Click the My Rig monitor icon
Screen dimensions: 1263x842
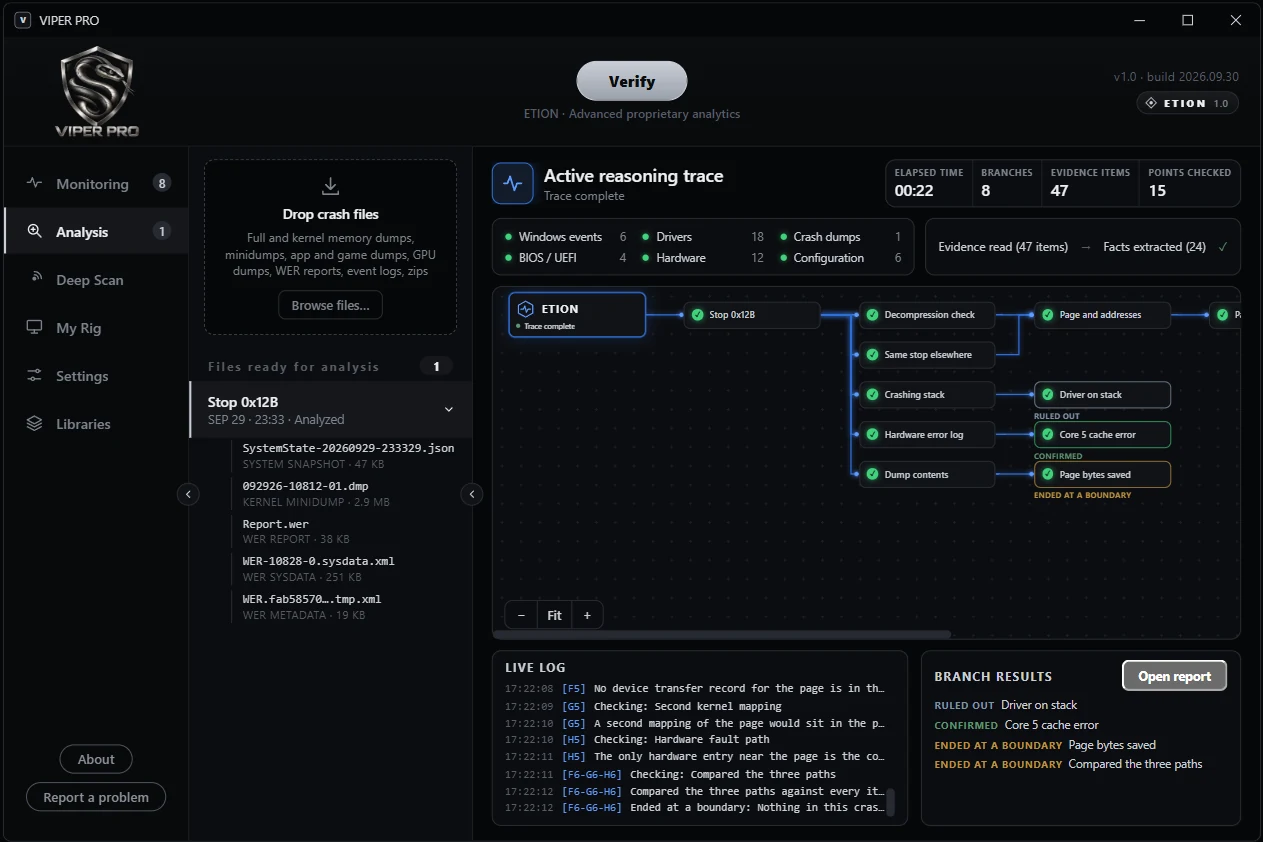click(x=35, y=327)
